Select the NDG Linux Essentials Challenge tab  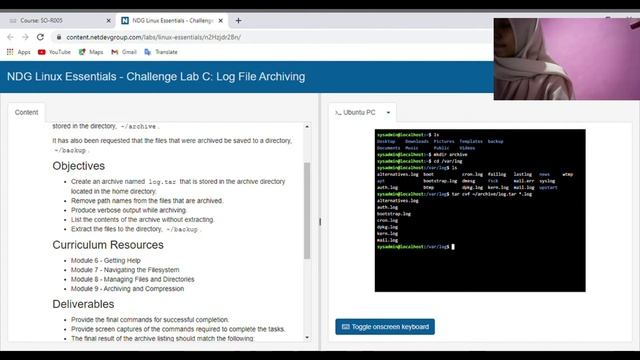(x=172, y=20)
